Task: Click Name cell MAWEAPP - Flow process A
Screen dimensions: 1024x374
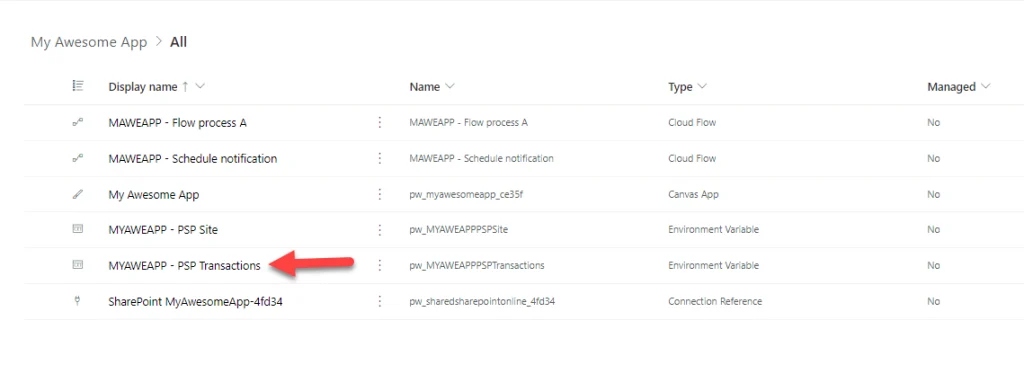Action: (468, 123)
